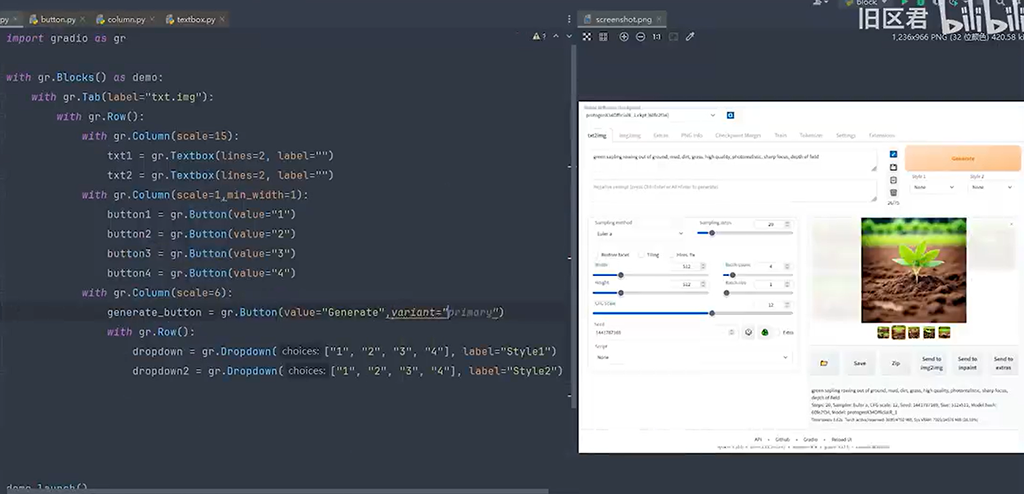1024x494 pixels.
Task: Click the blue refresh checkpoint icon in preview
Action: 730,115
